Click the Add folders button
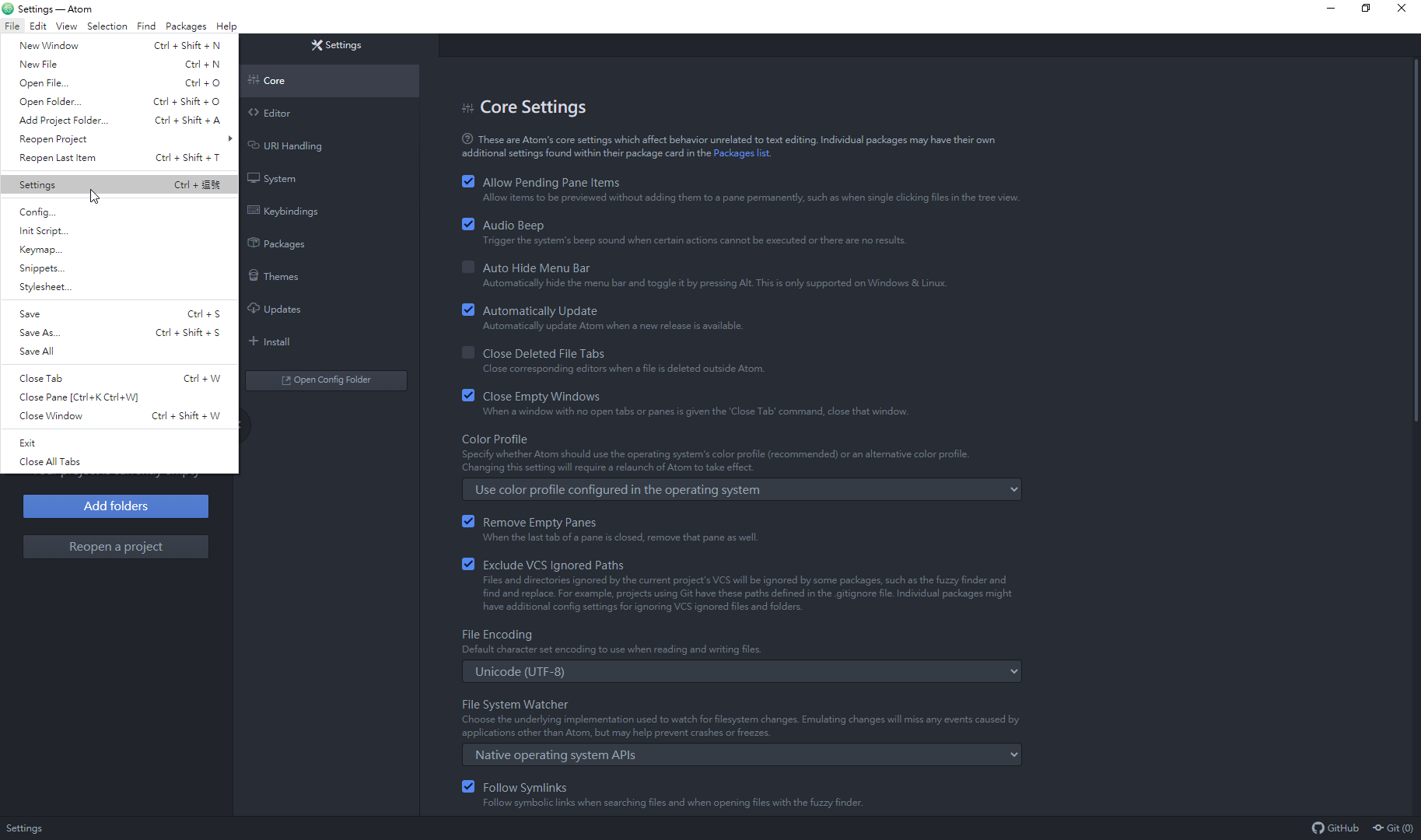Image resolution: width=1421 pixels, height=840 pixels. (116, 506)
